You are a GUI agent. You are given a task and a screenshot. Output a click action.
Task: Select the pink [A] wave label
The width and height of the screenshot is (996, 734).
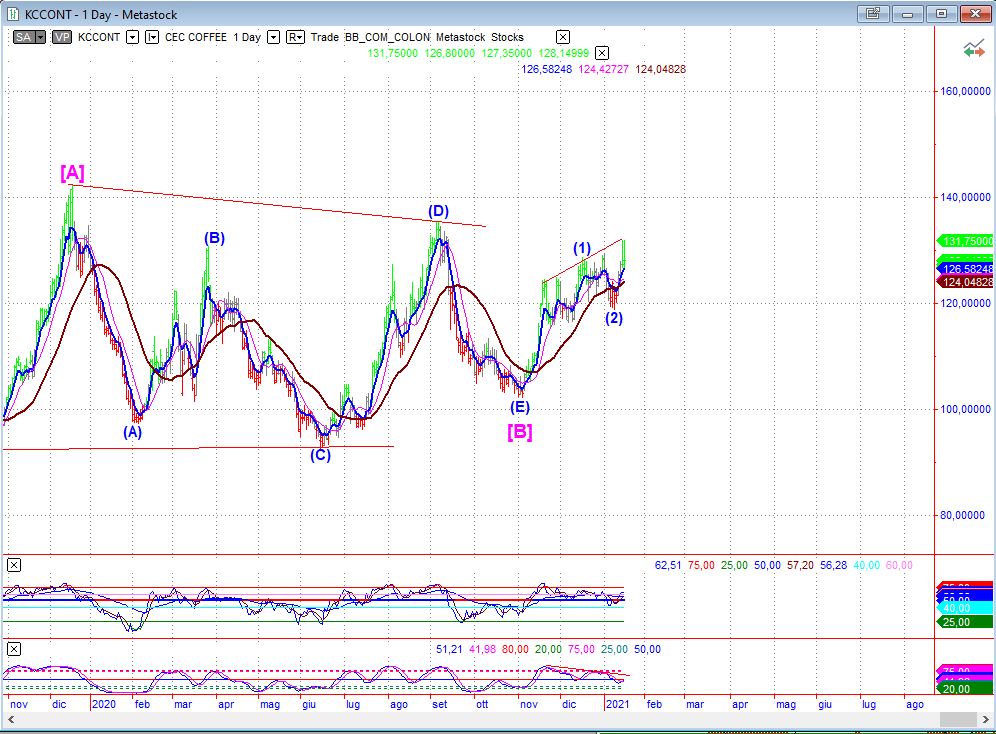pos(72,173)
